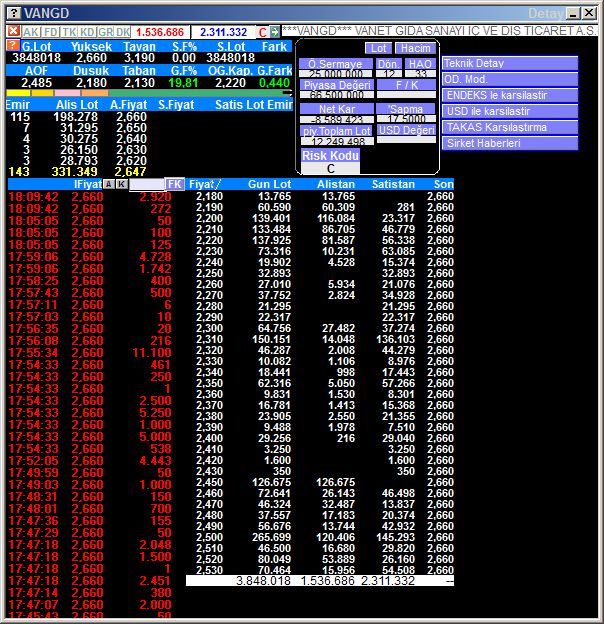Click the Piyasa Değeri label
604x624 pixels.
coord(337,85)
